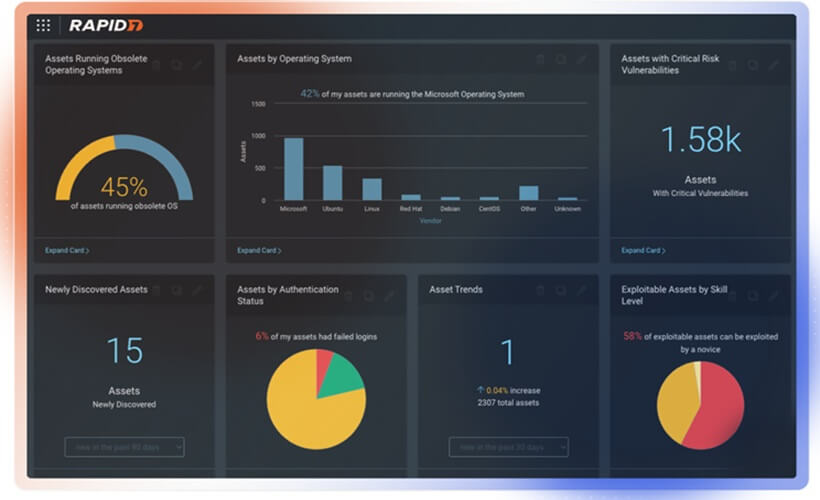Screen dimensions: 820x500
Task: Click the '6% of my assets had failed logins' text
Action: [x=316, y=336]
